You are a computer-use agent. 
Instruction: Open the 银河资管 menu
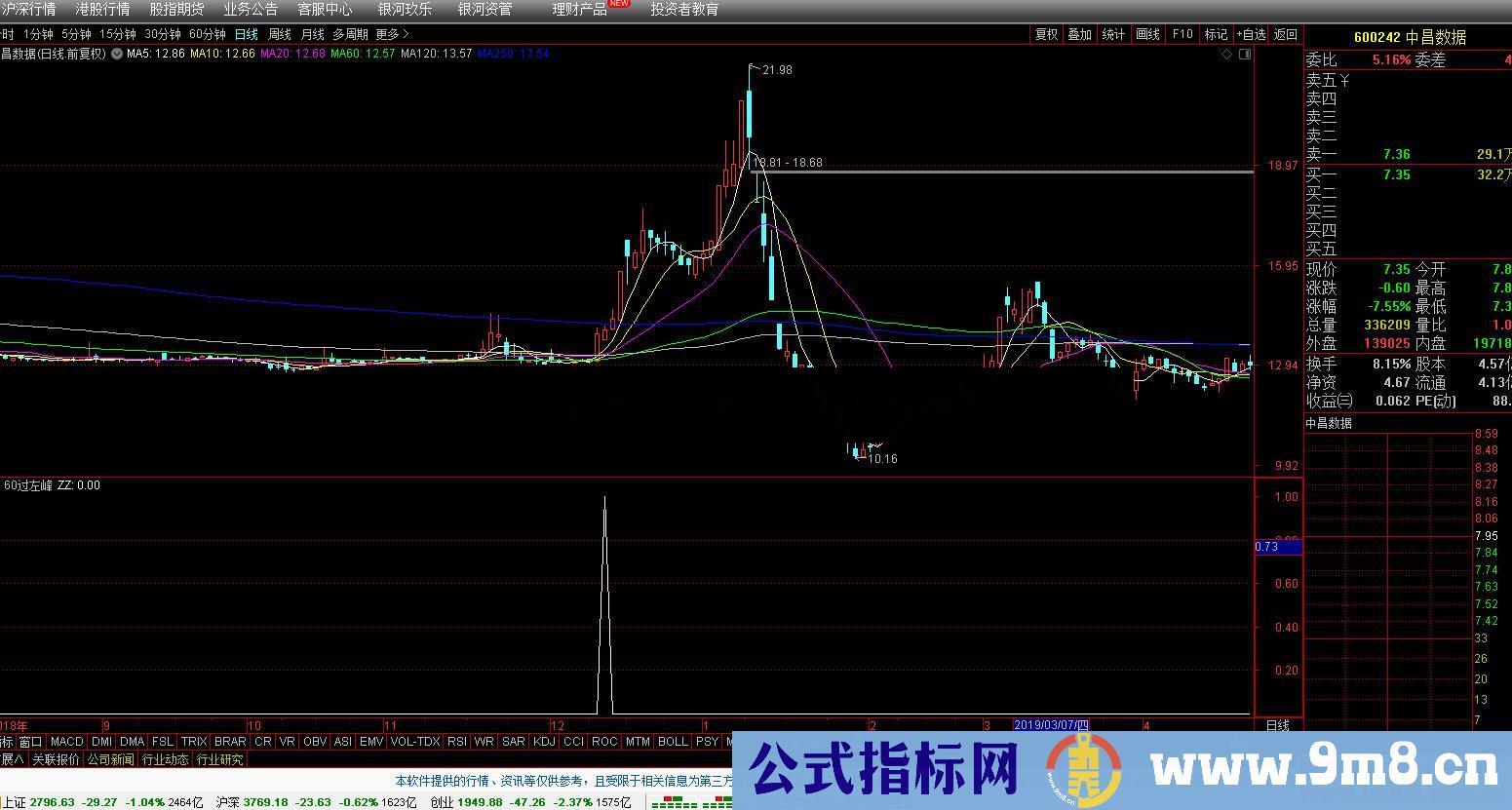click(485, 10)
